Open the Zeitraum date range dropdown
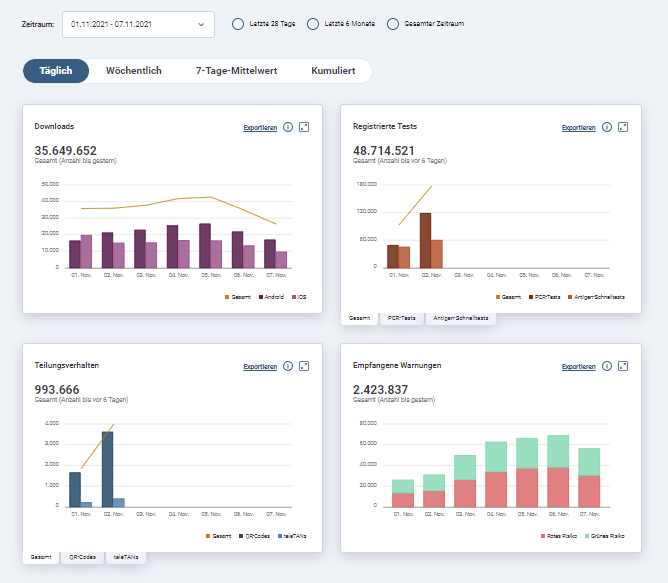This screenshot has width=668, height=583. (x=138, y=24)
